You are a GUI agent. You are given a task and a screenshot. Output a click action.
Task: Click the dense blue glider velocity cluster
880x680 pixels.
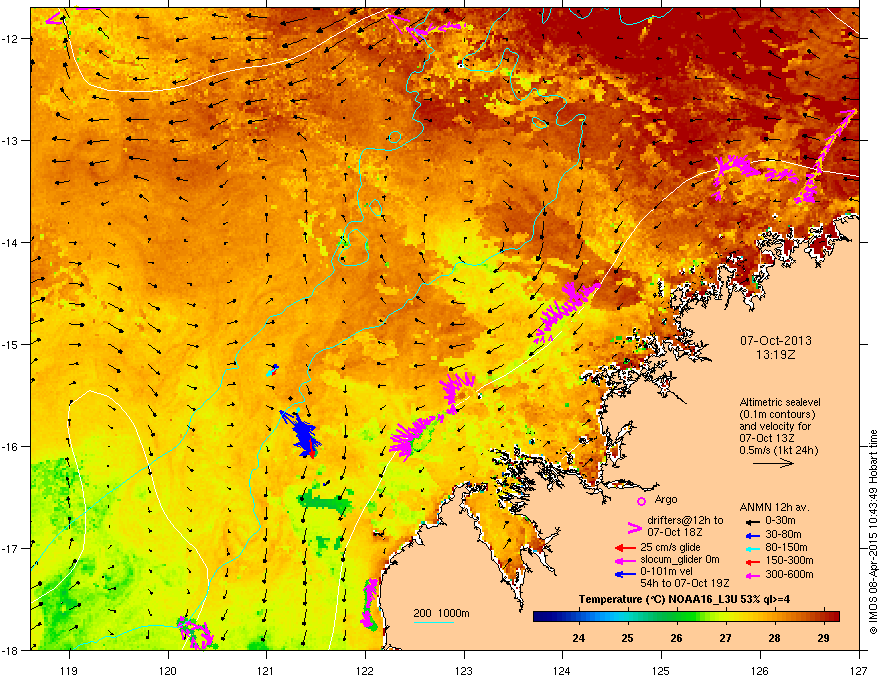click(304, 433)
